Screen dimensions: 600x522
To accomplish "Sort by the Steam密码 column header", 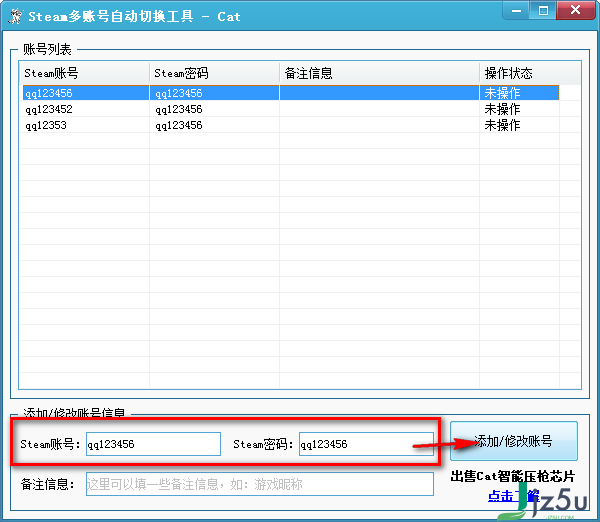I will coord(214,73).
